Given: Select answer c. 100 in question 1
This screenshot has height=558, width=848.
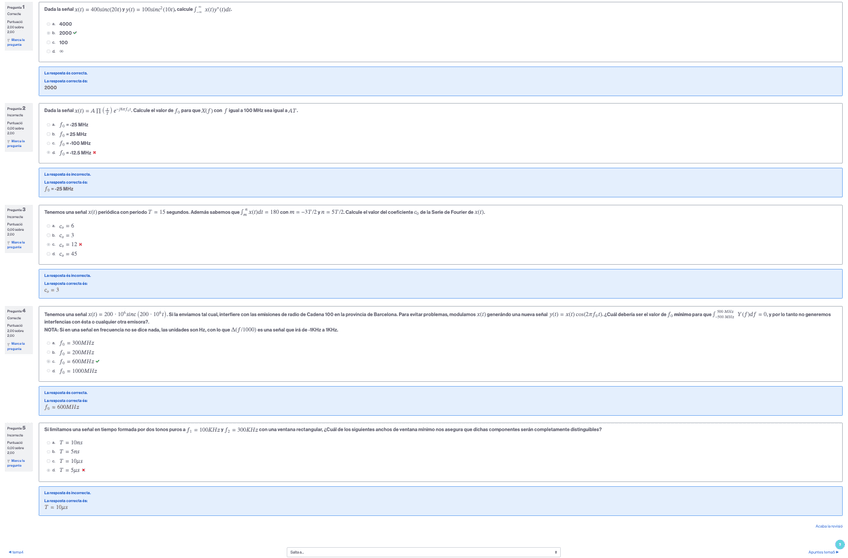Looking at the screenshot, I should 48,42.
